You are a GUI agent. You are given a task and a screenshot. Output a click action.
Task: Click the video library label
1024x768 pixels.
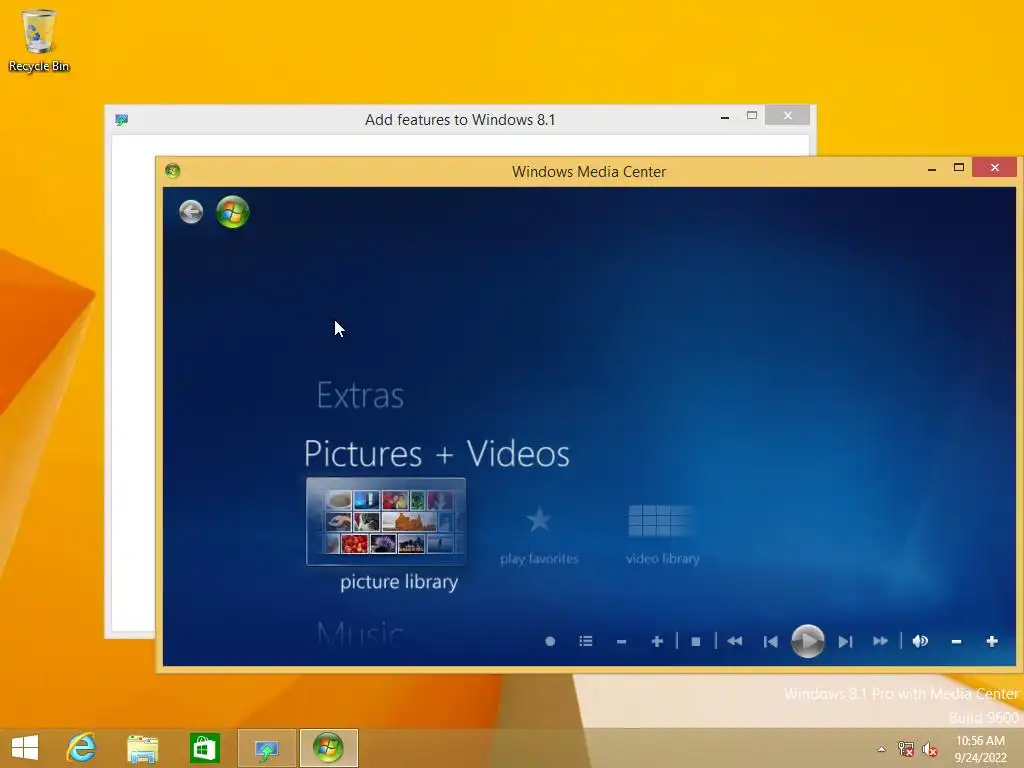tap(662, 559)
